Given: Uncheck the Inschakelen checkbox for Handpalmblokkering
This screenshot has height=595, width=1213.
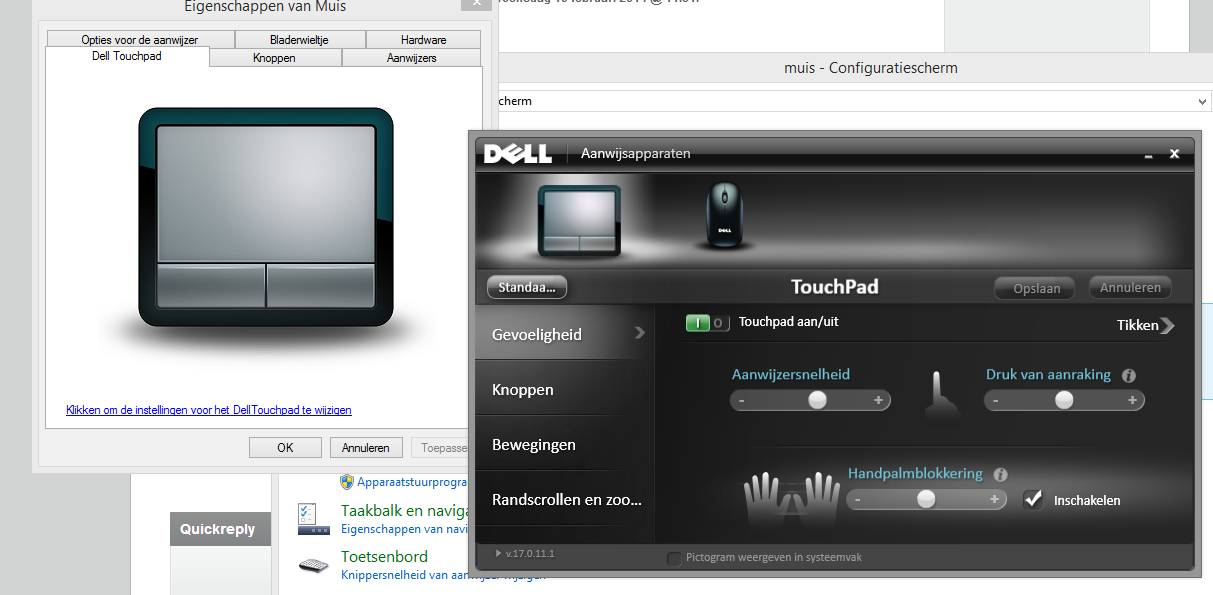Looking at the screenshot, I should pos(1034,499).
